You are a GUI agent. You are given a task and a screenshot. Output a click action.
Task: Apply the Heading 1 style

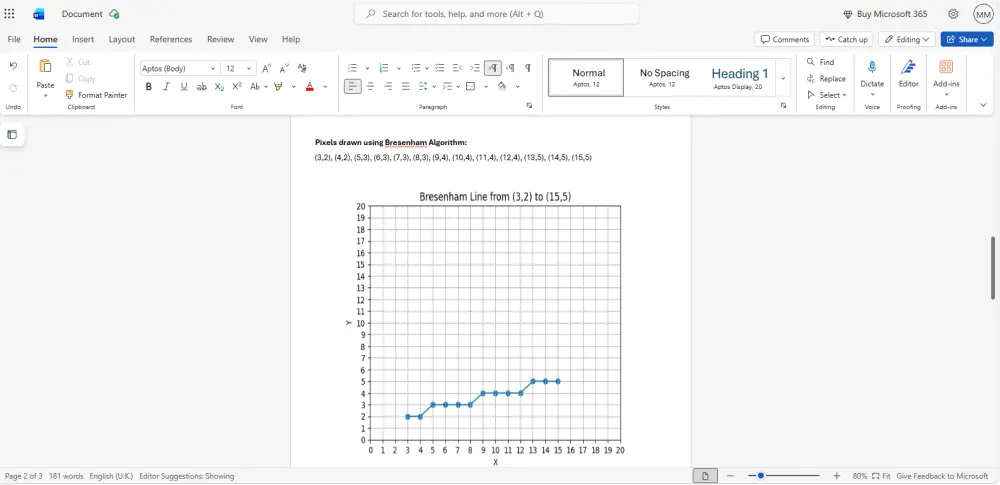click(740, 78)
